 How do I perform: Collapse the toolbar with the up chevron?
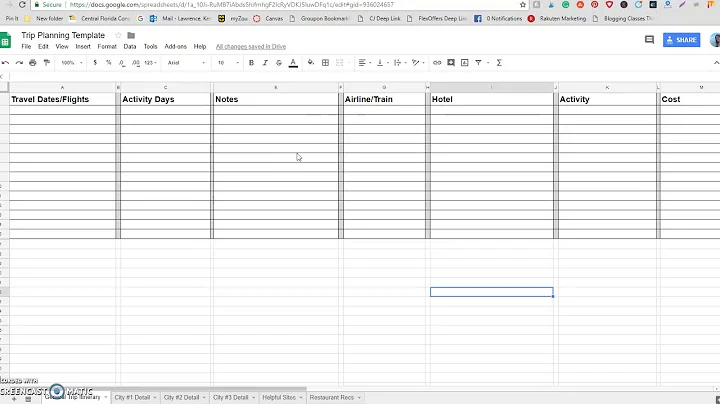716,62
